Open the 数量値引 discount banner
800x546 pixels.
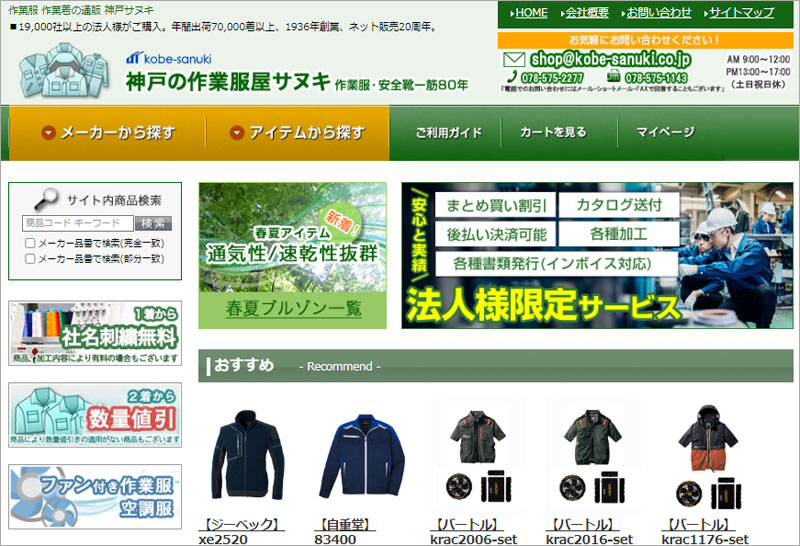(95, 415)
